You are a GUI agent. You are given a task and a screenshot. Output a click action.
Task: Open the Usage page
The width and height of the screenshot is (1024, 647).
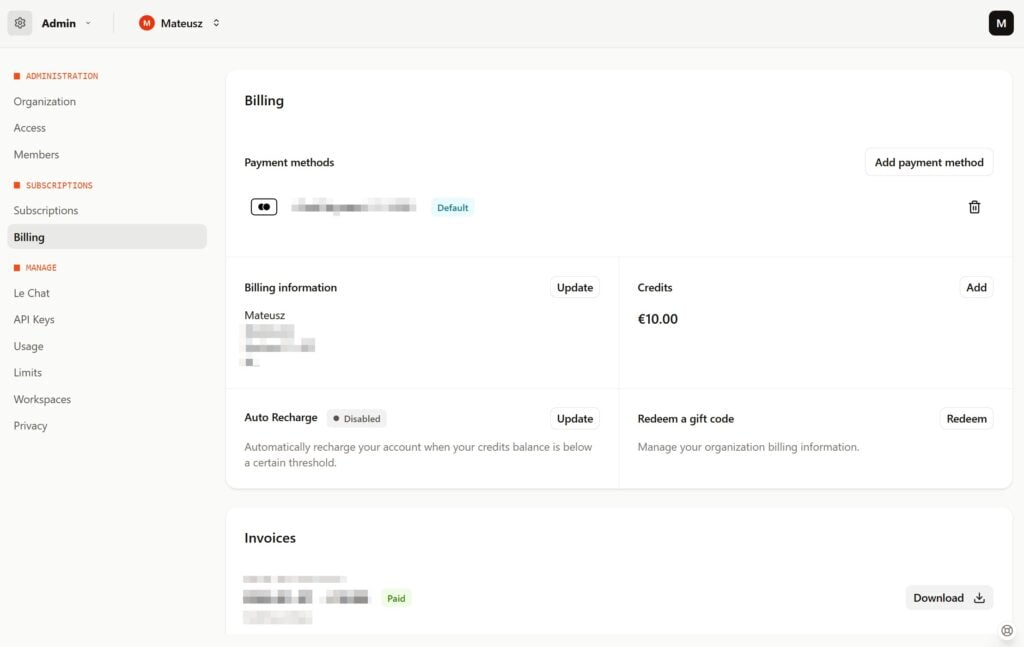pyautogui.click(x=29, y=346)
